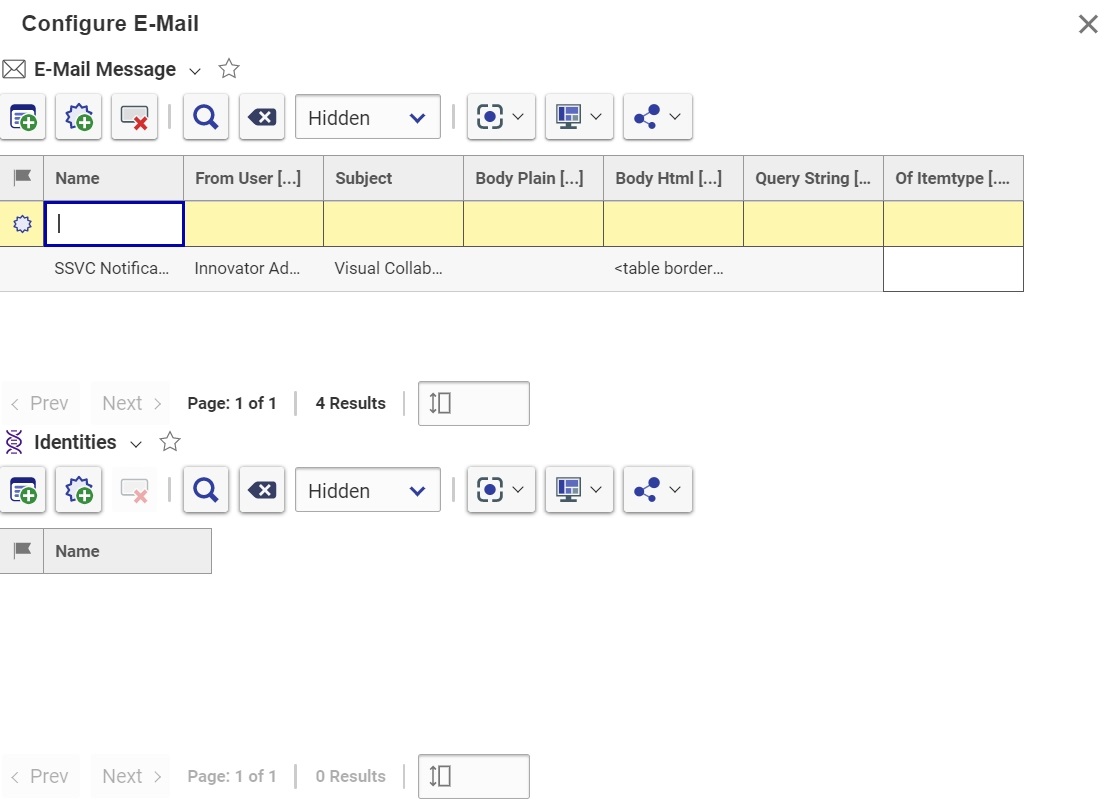
Task: Focus the Name search criteria field
Action: click(114, 224)
